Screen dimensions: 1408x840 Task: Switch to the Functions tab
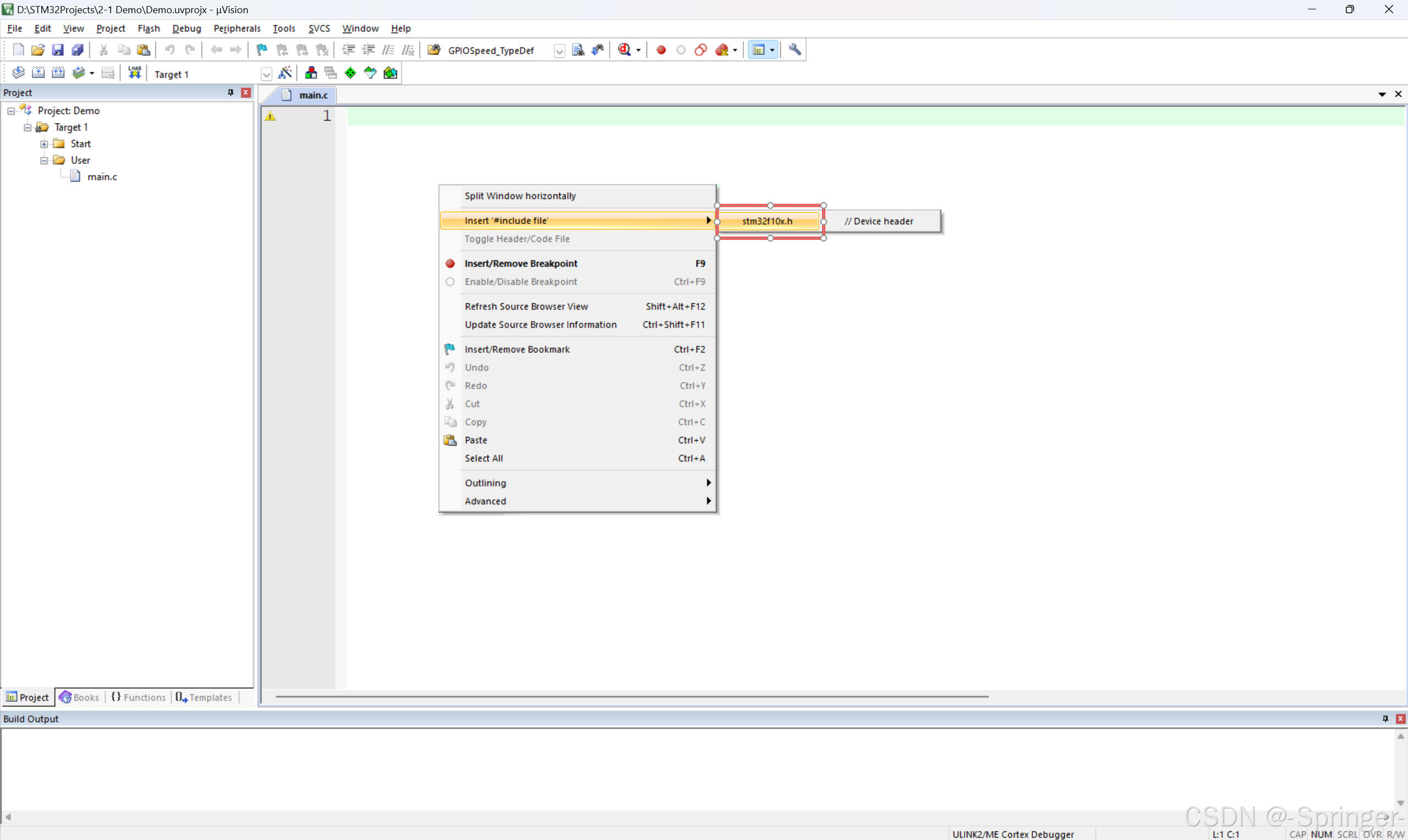139,698
